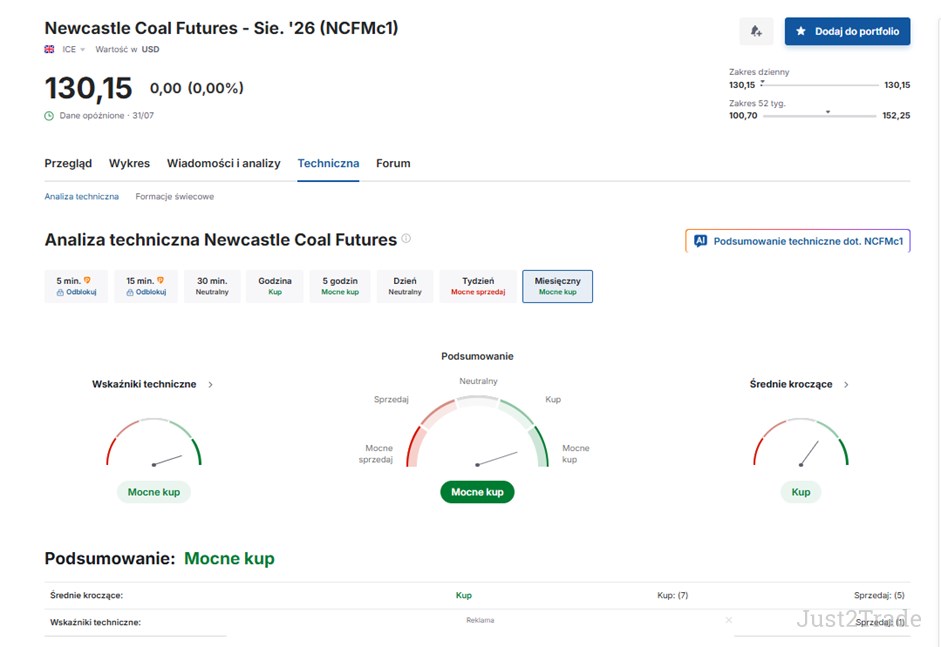Click info icon beside Analiza techniczna heading
The height and width of the screenshot is (647, 941).
[x=406, y=238]
